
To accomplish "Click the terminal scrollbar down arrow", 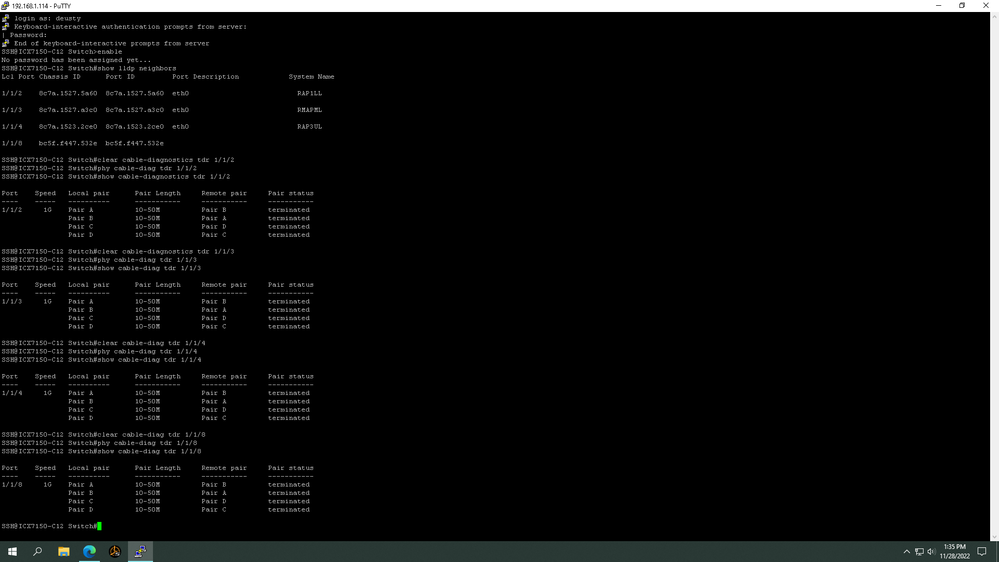I will tap(994, 537).
